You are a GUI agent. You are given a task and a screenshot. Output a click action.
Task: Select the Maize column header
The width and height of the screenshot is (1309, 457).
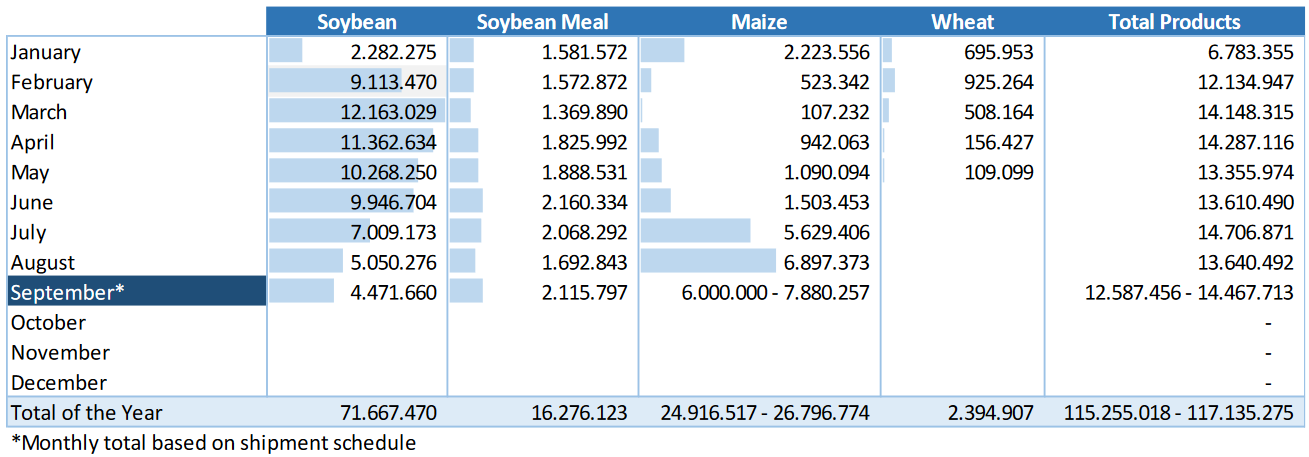(x=759, y=22)
